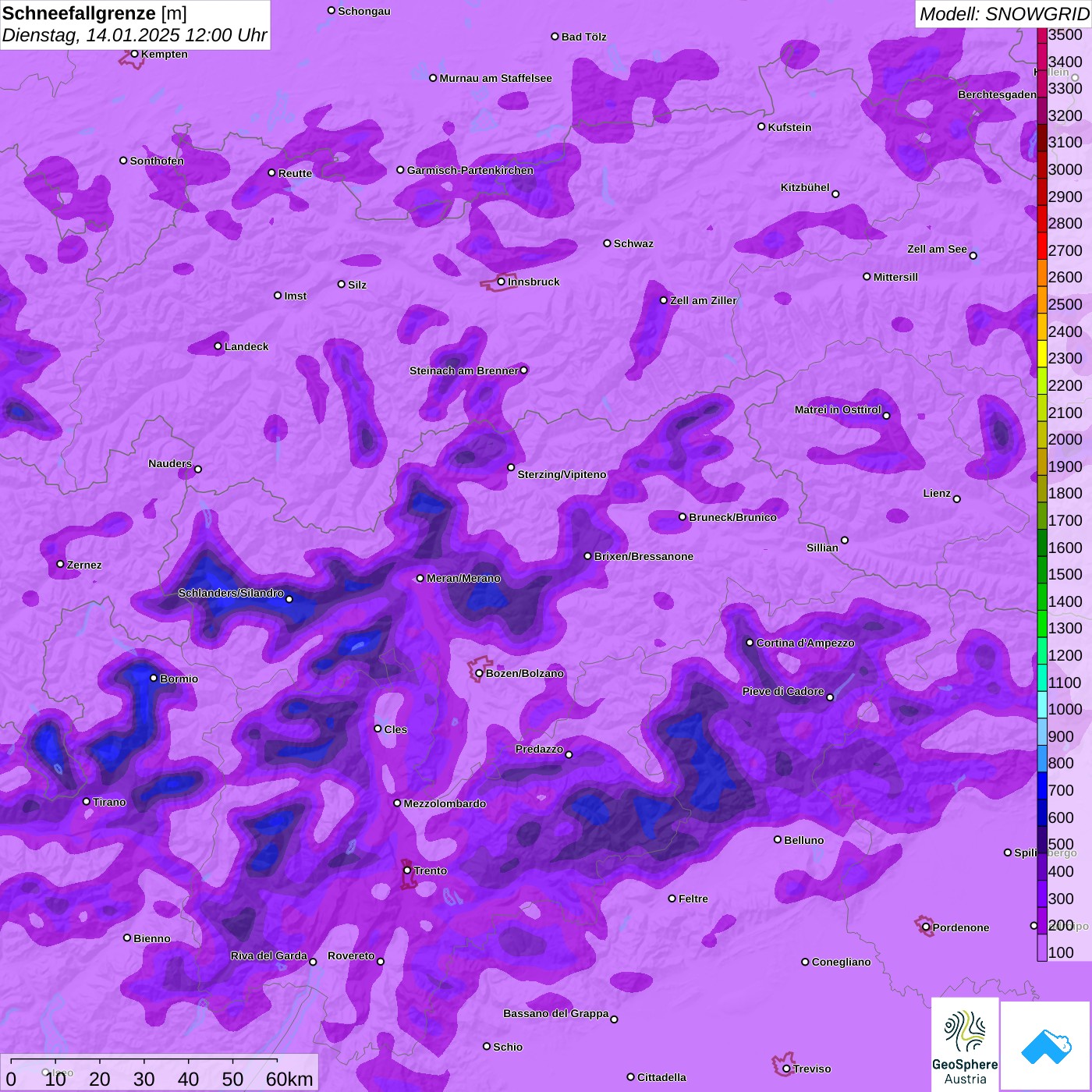The width and height of the screenshot is (1092, 1092).
Task: Click the Modell: SNOWGRID label
Action: [1004, 13]
